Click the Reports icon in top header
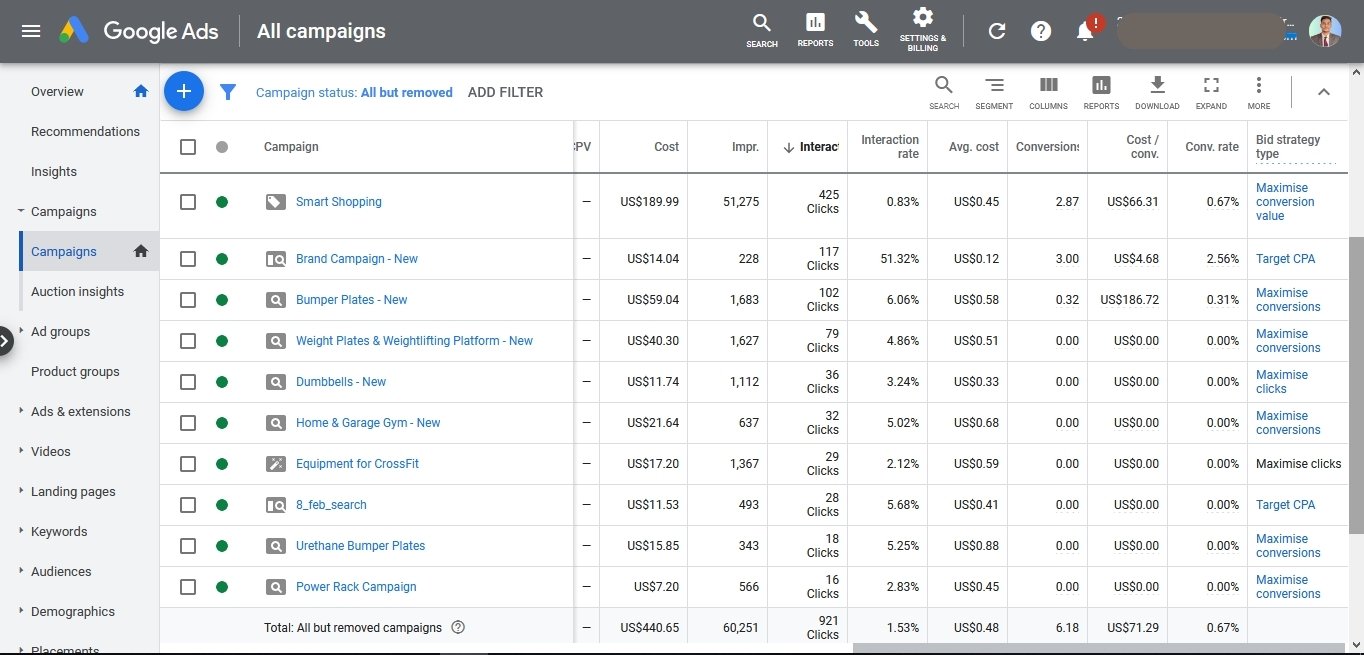The width and height of the screenshot is (1364, 655). coord(815,29)
